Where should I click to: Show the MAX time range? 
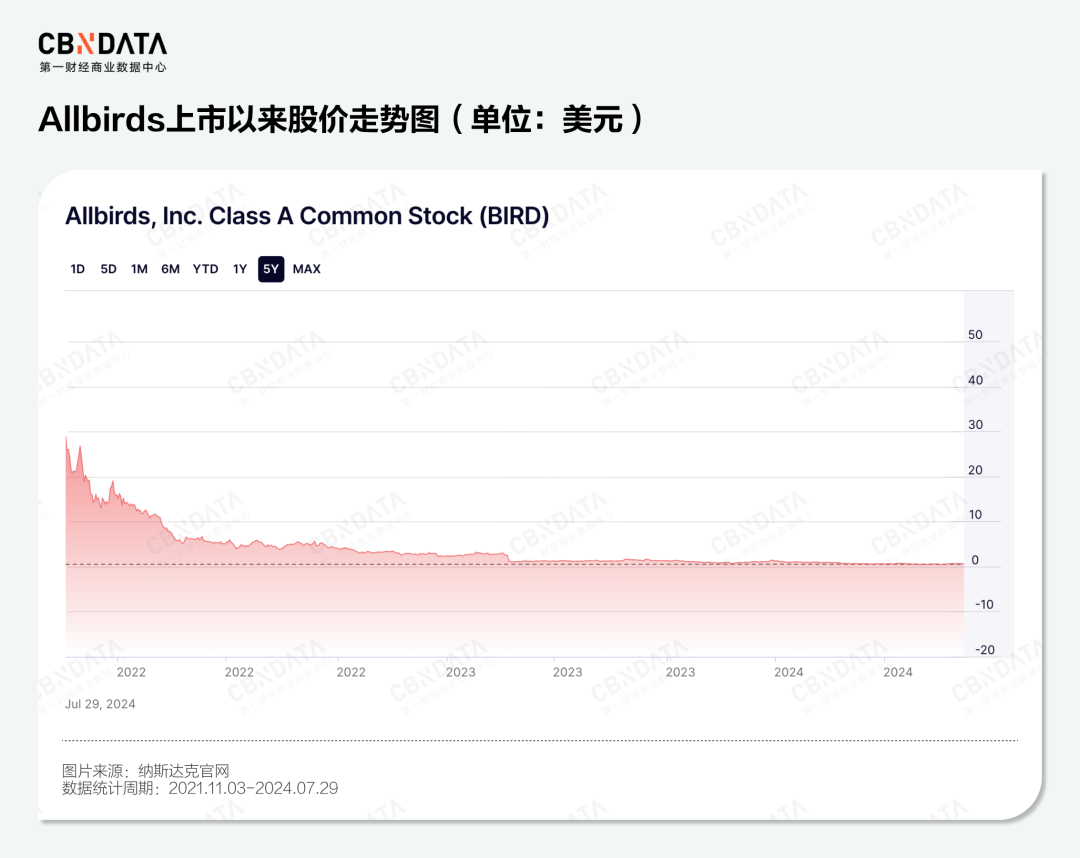(307, 269)
